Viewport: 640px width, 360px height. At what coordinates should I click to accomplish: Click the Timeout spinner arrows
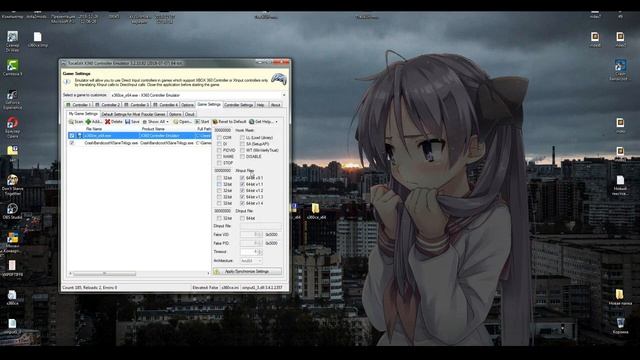coord(260,252)
